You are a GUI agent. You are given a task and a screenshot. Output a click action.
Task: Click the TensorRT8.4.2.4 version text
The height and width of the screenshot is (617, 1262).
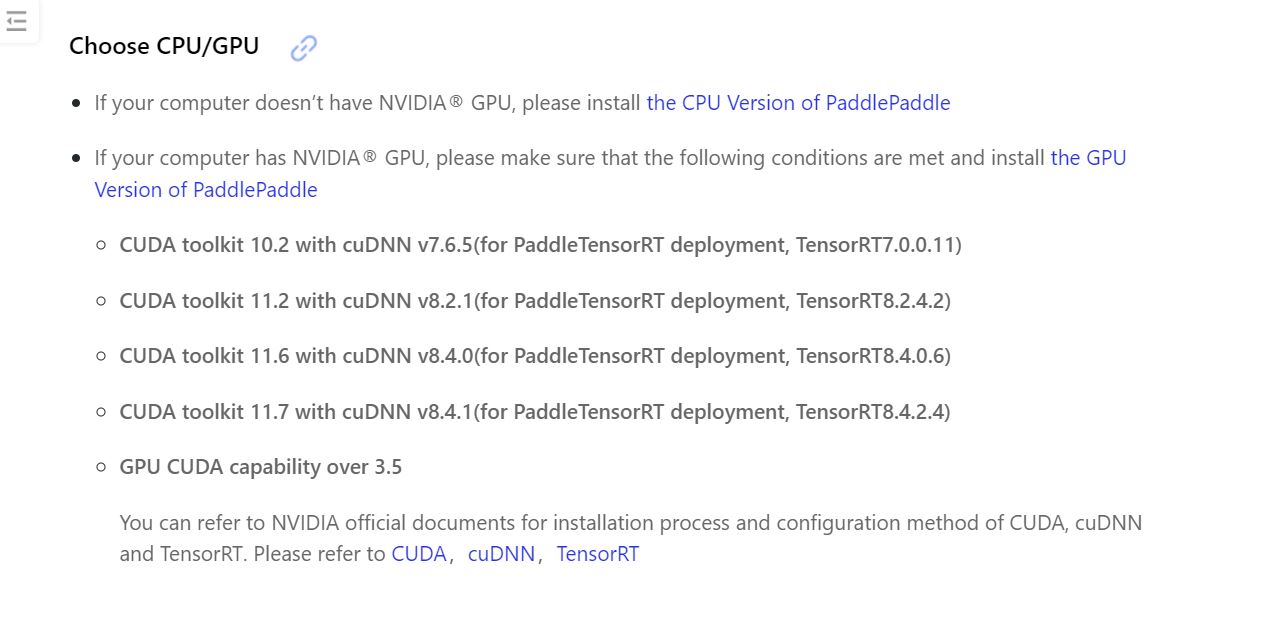(x=870, y=412)
